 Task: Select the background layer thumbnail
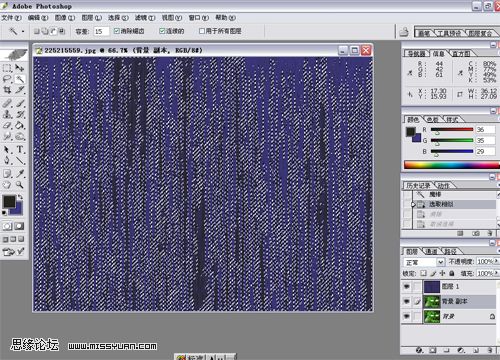tap(432, 316)
